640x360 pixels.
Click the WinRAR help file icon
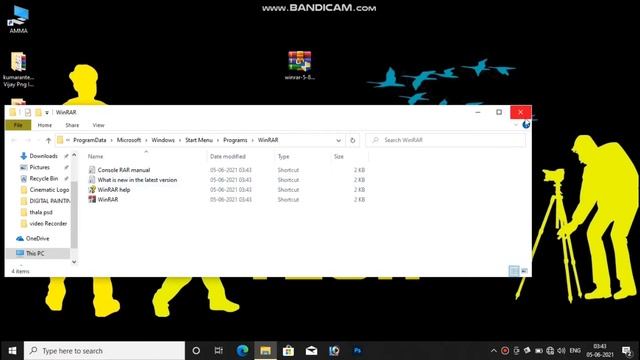[x=92, y=190]
